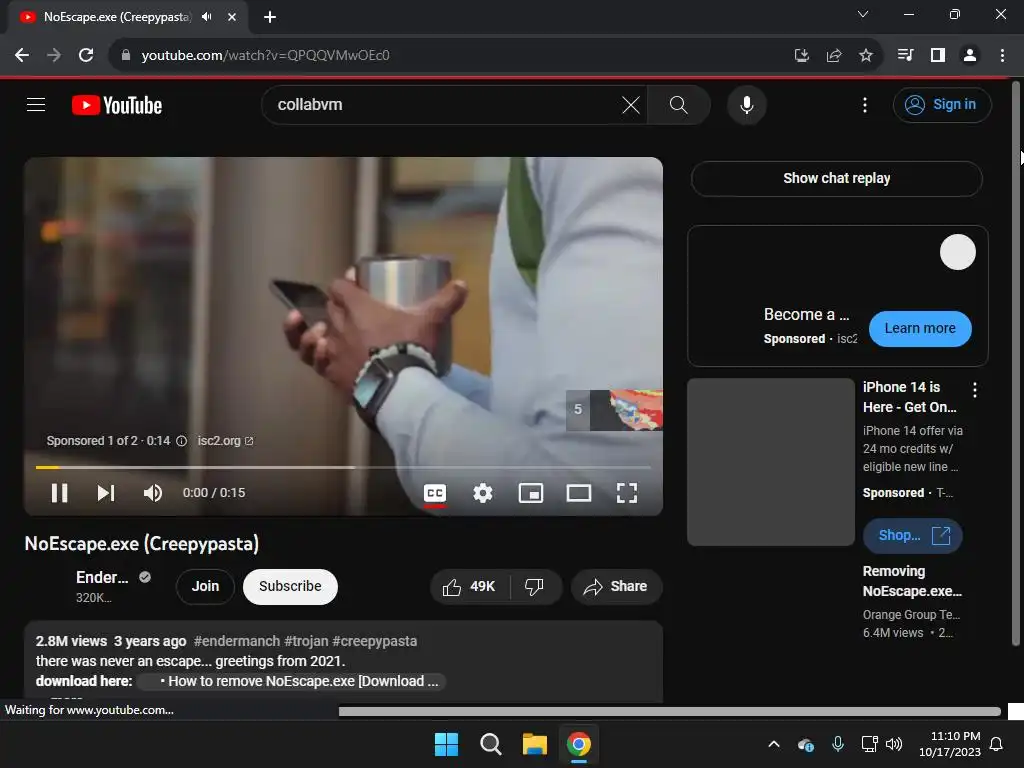Mute tab via speaker icon on tab
The height and width of the screenshot is (768, 1024).
click(x=207, y=17)
